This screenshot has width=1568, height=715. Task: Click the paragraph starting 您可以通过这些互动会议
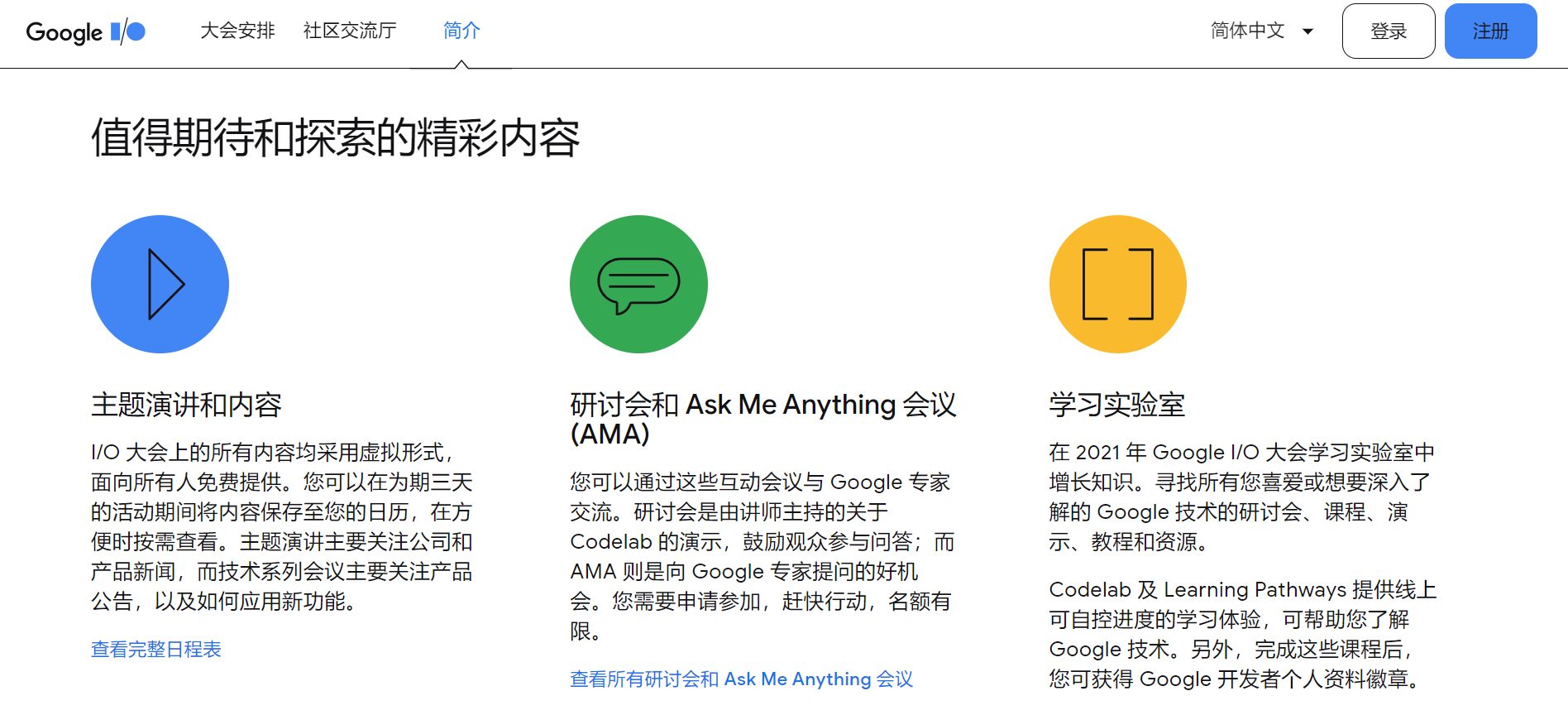(x=762, y=556)
